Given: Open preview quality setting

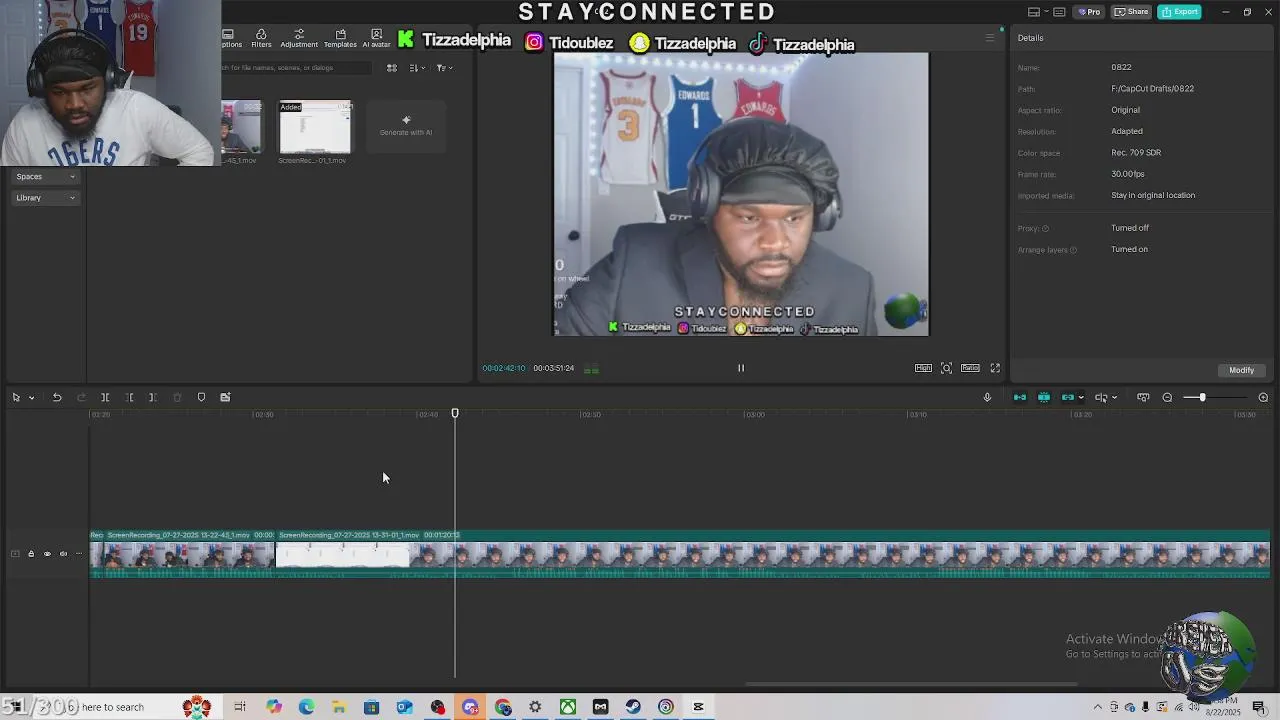Looking at the screenshot, I should click(x=923, y=368).
